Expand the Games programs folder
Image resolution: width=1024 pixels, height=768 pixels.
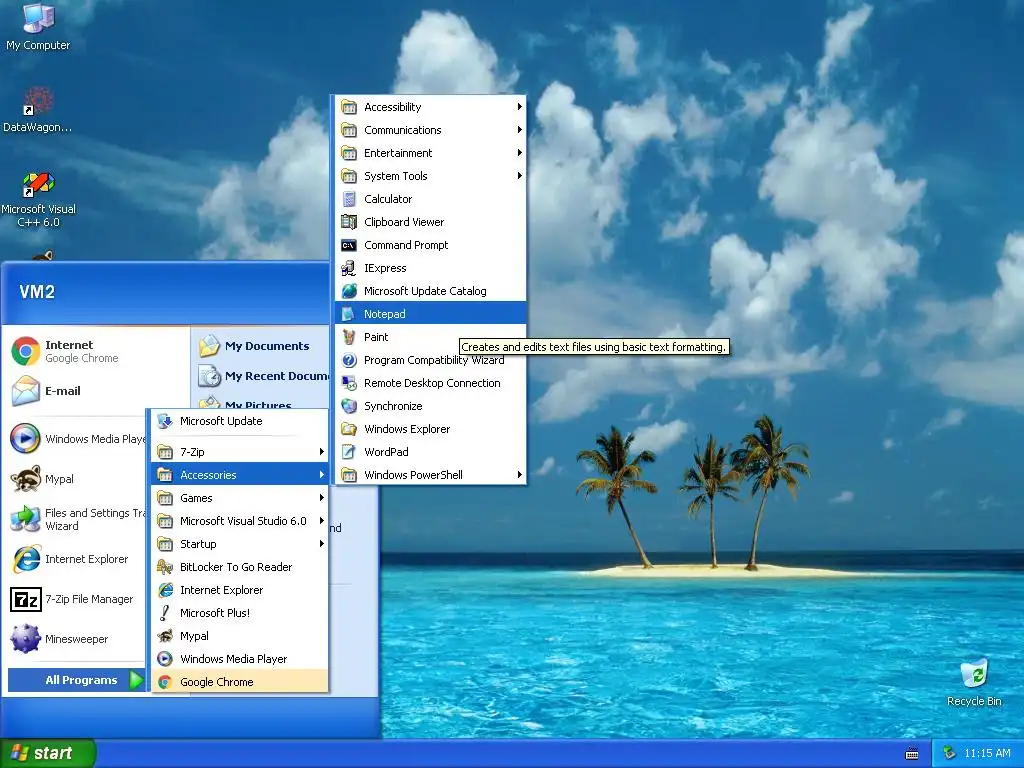pyautogui.click(x=239, y=498)
